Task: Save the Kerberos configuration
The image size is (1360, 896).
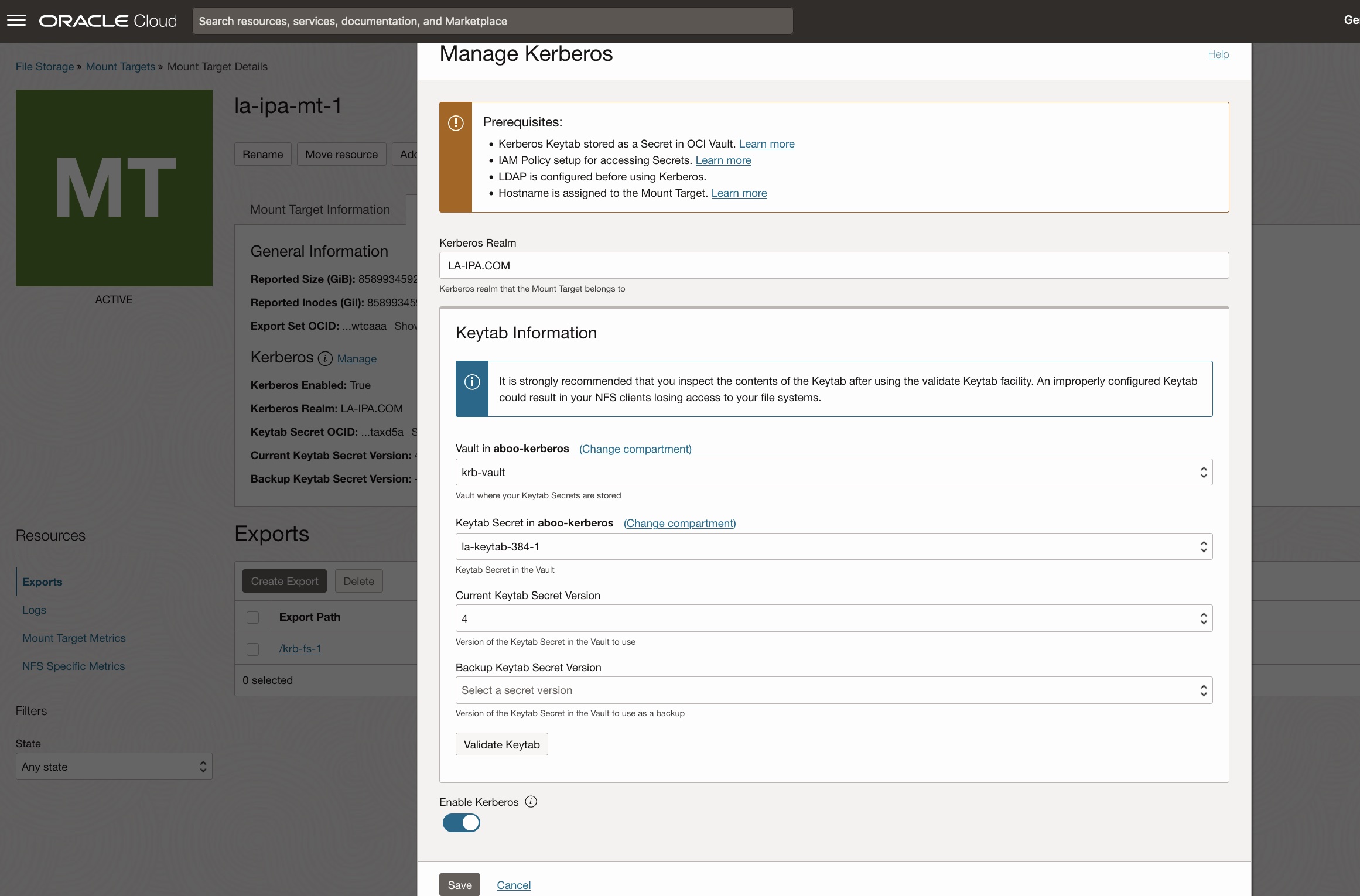Action: click(459, 885)
